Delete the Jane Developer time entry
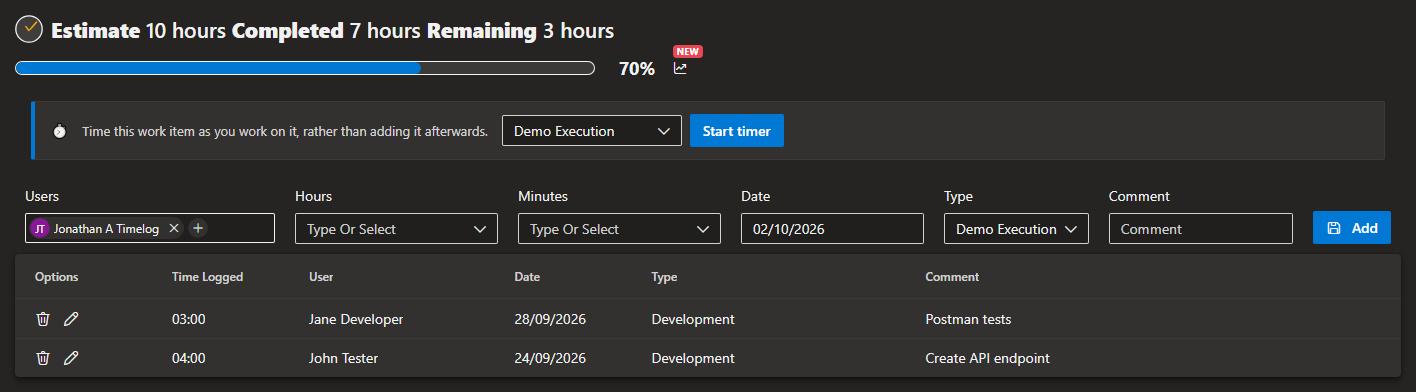 pos(43,319)
